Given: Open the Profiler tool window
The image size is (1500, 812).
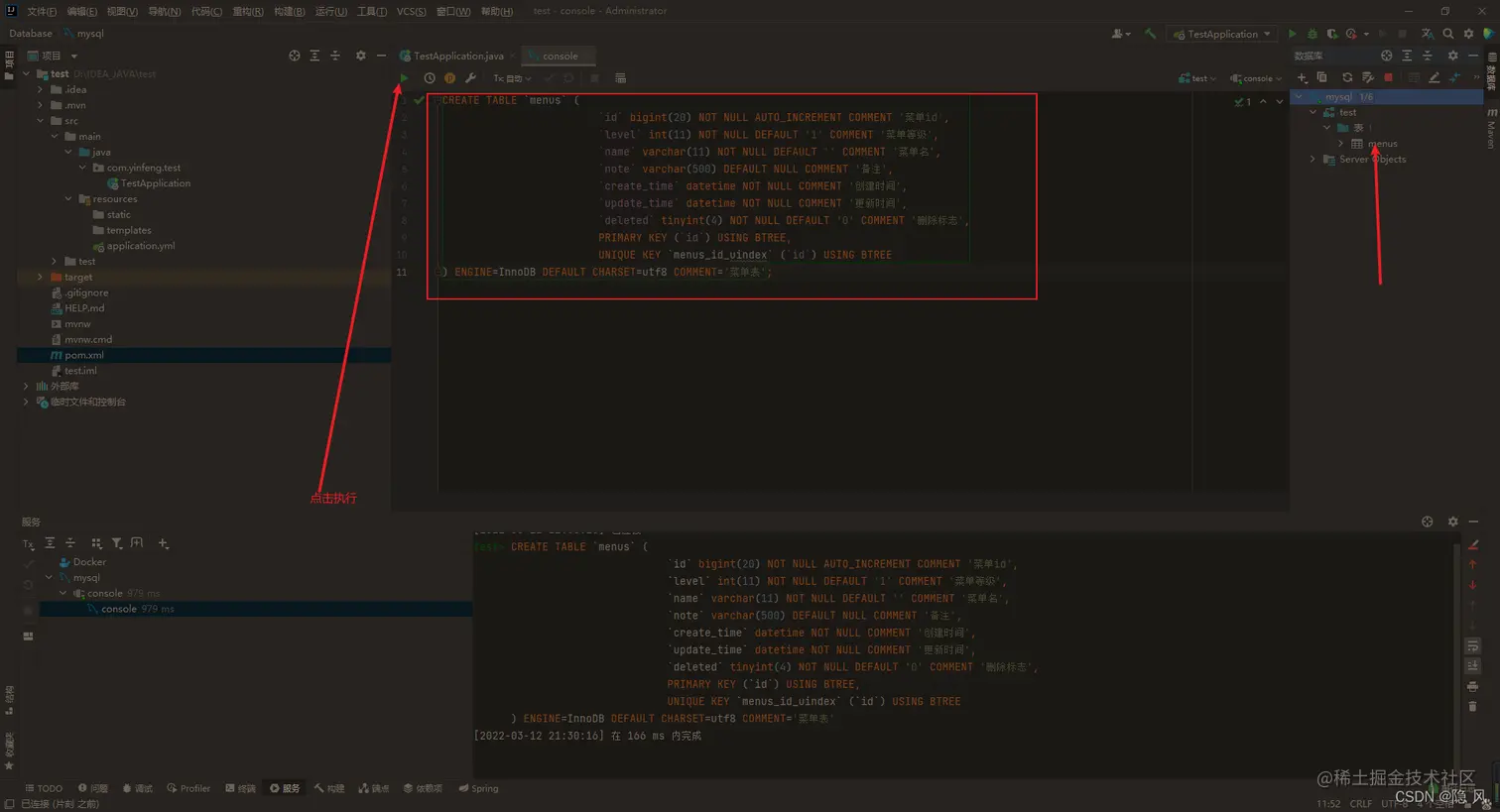Looking at the screenshot, I should 188,789.
